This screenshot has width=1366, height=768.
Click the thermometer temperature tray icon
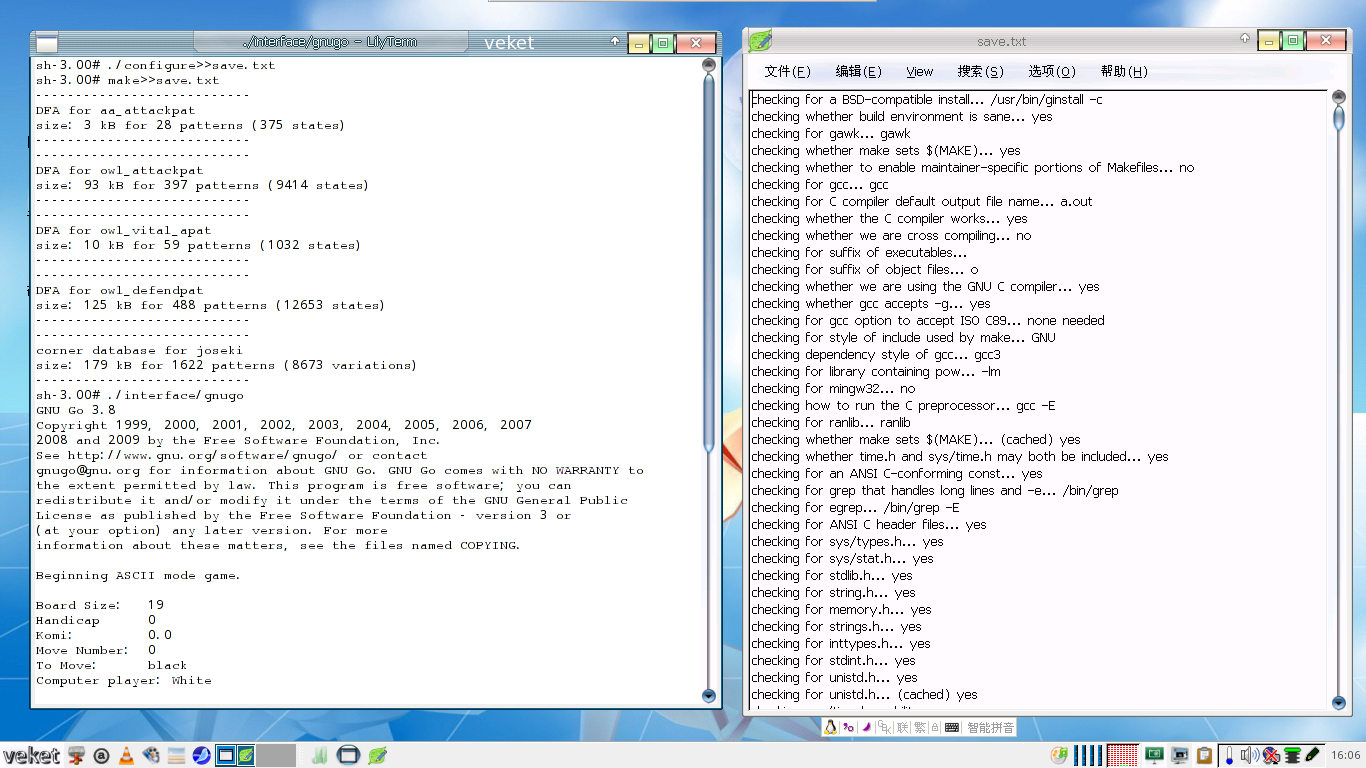pyautogui.click(x=1229, y=757)
